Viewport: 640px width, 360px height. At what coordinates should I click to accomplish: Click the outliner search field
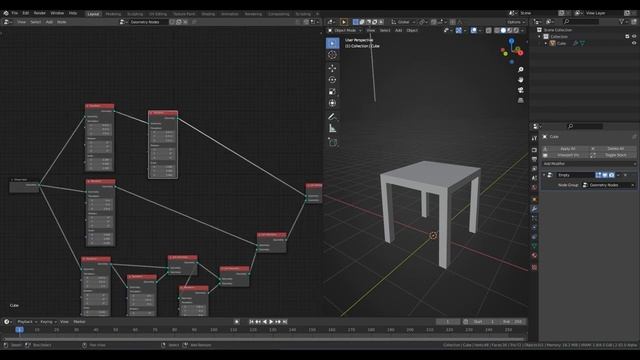(582, 22)
